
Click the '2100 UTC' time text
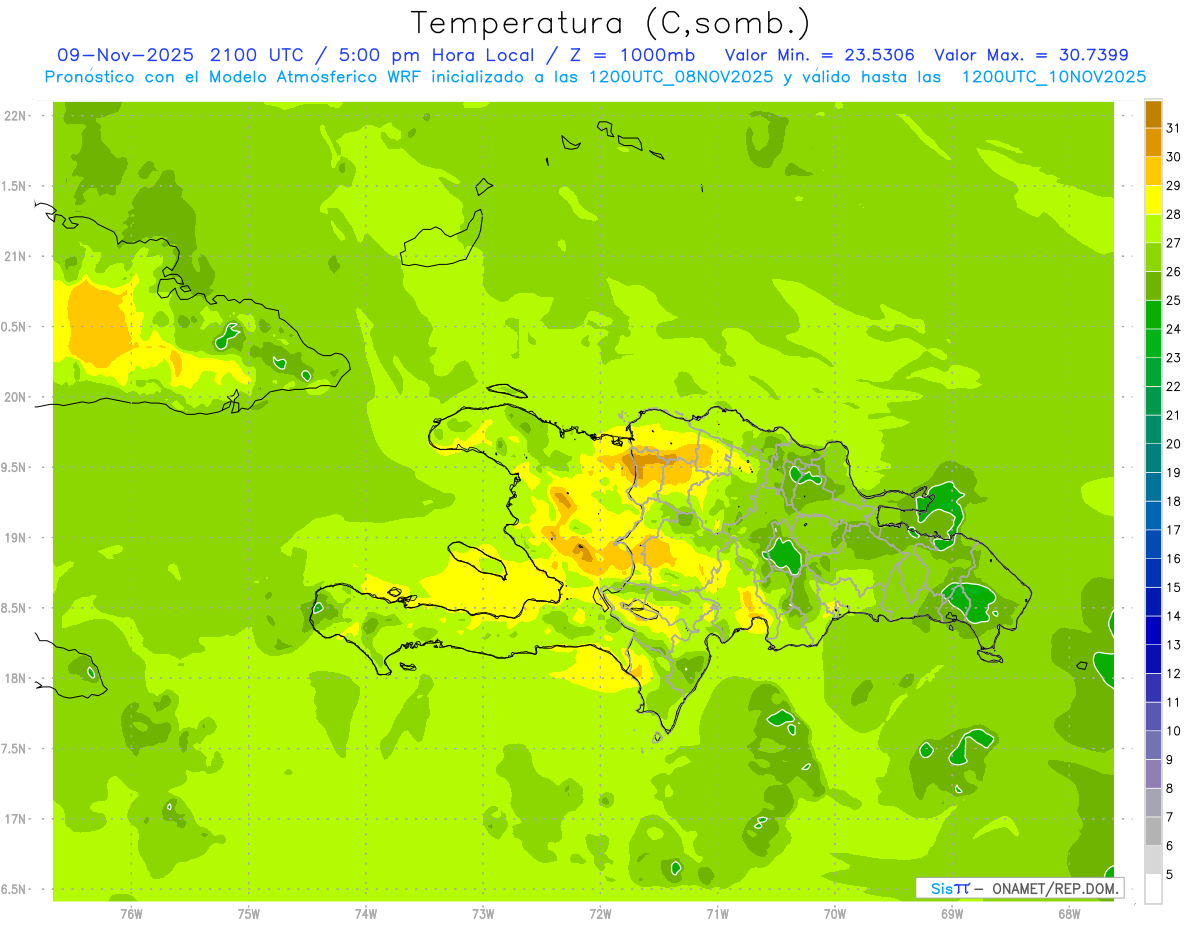(x=257, y=55)
